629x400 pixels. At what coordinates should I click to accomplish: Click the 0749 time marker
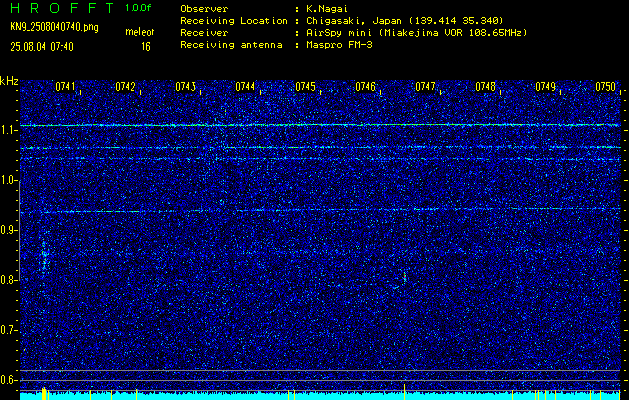tap(546, 87)
